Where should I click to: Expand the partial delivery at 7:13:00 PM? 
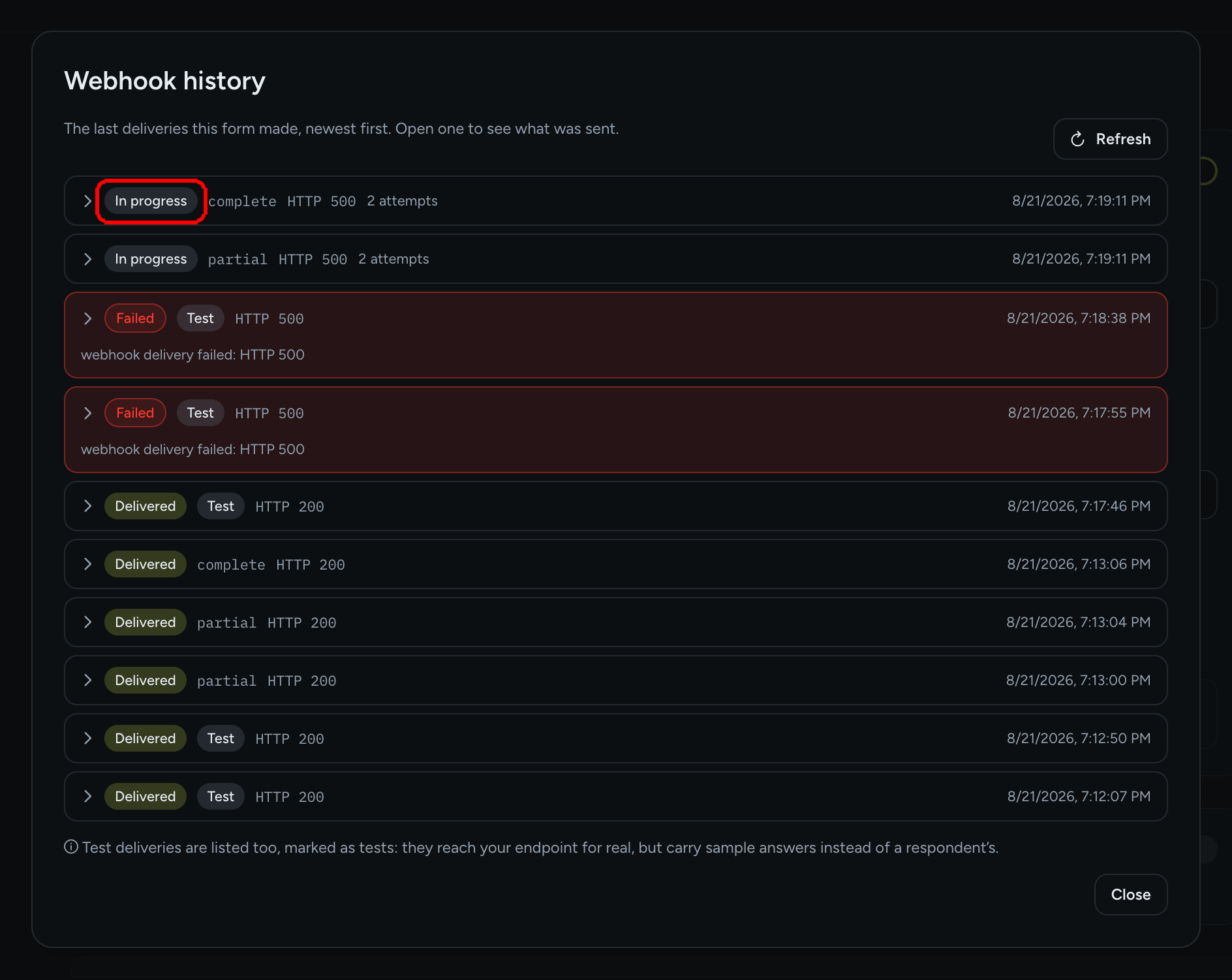(87, 681)
